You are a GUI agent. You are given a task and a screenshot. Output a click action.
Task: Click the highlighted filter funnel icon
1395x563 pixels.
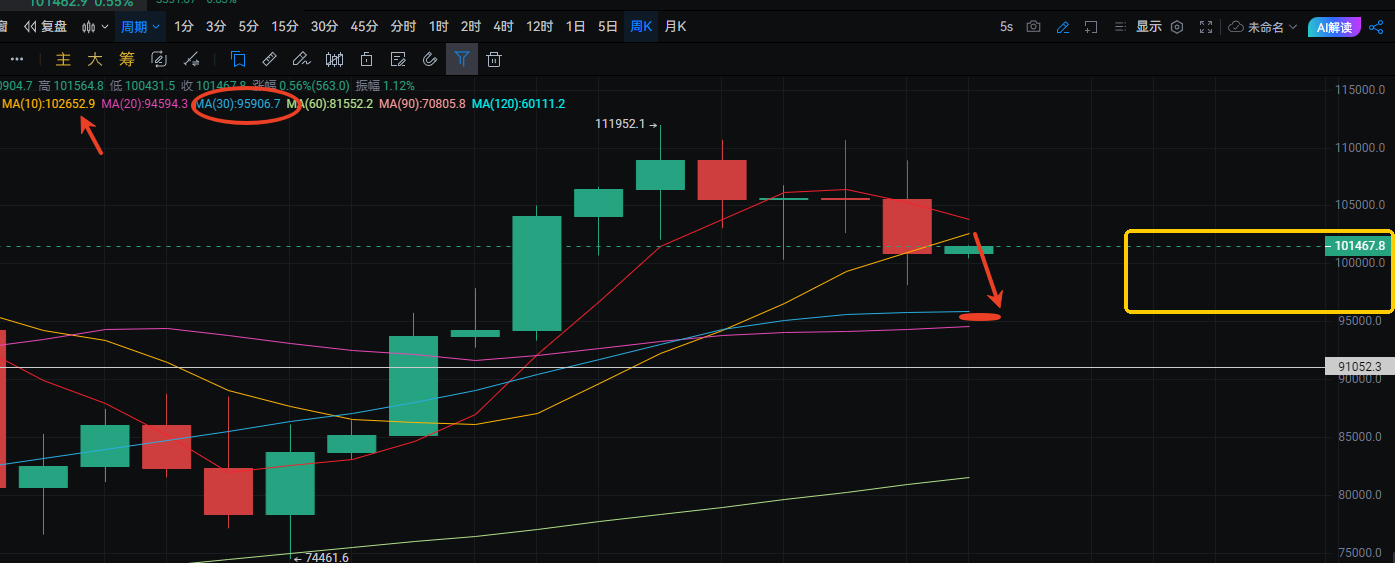coord(462,59)
